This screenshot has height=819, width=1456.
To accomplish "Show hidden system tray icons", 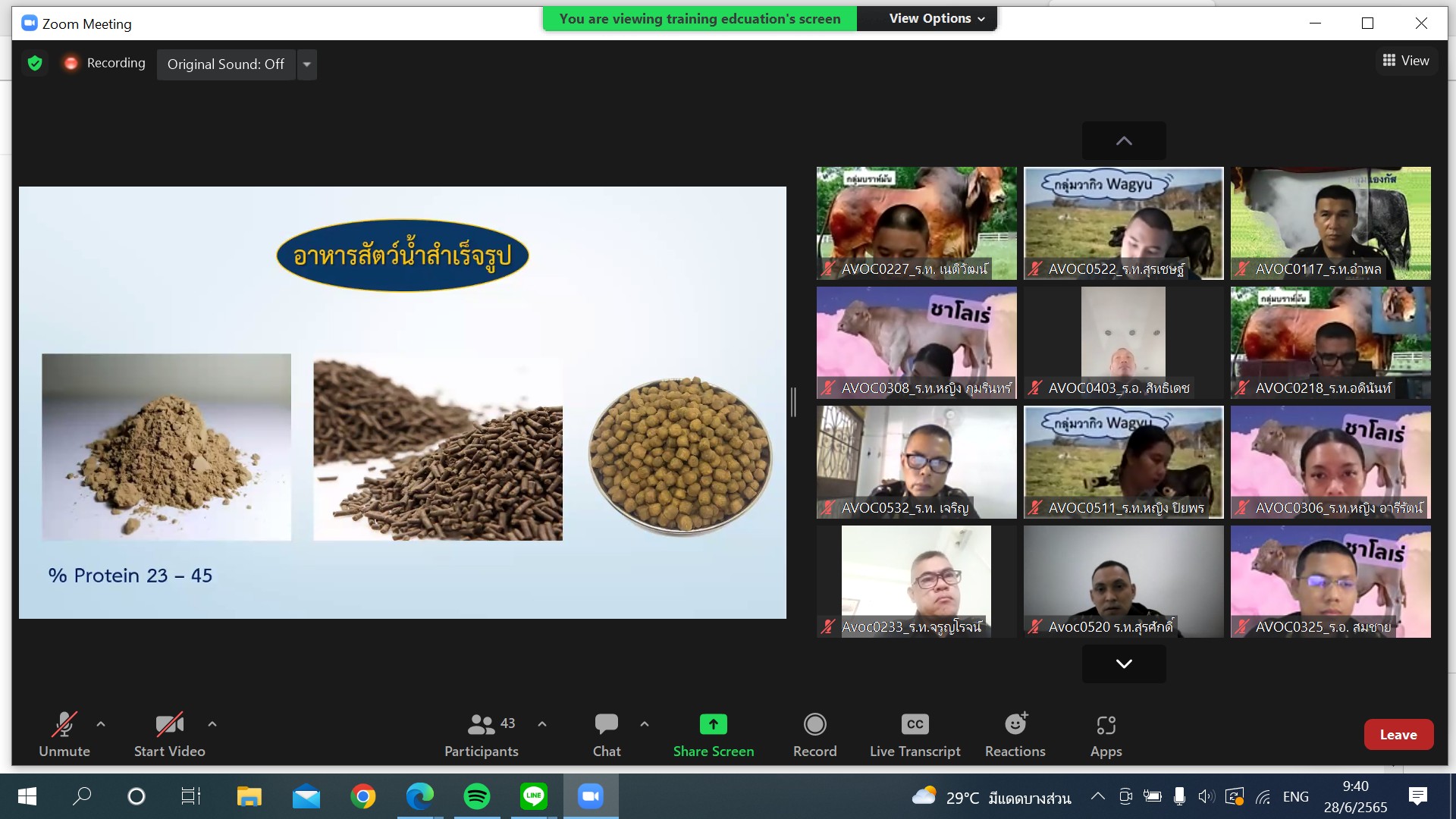I will pyautogui.click(x=1097, y=796).
